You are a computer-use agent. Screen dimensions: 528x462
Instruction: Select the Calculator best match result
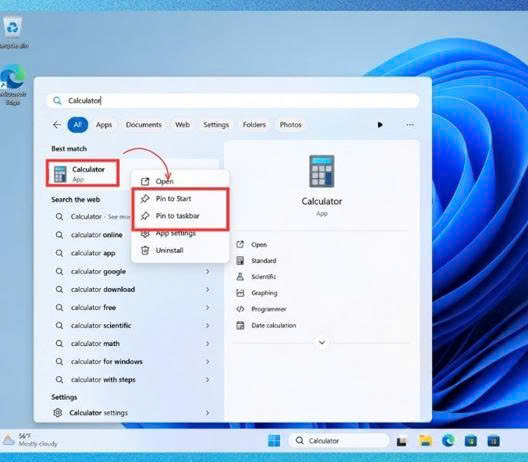pyautogui.click(x=83, y=173)
